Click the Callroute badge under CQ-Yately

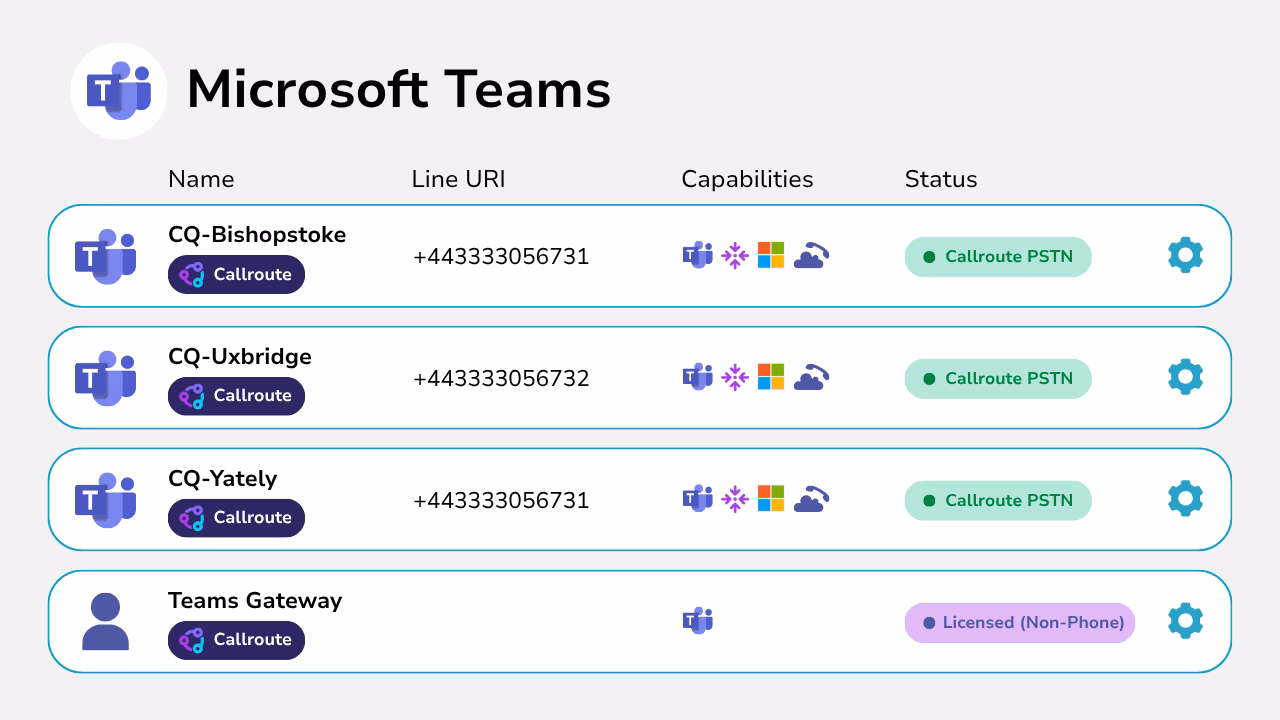[236, 518]
